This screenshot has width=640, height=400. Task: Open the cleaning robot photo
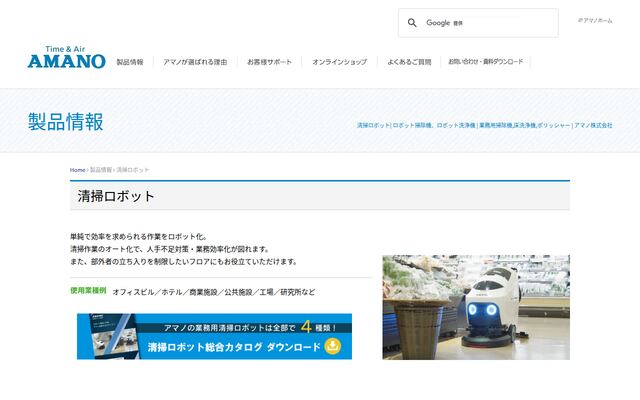[476, 307]
